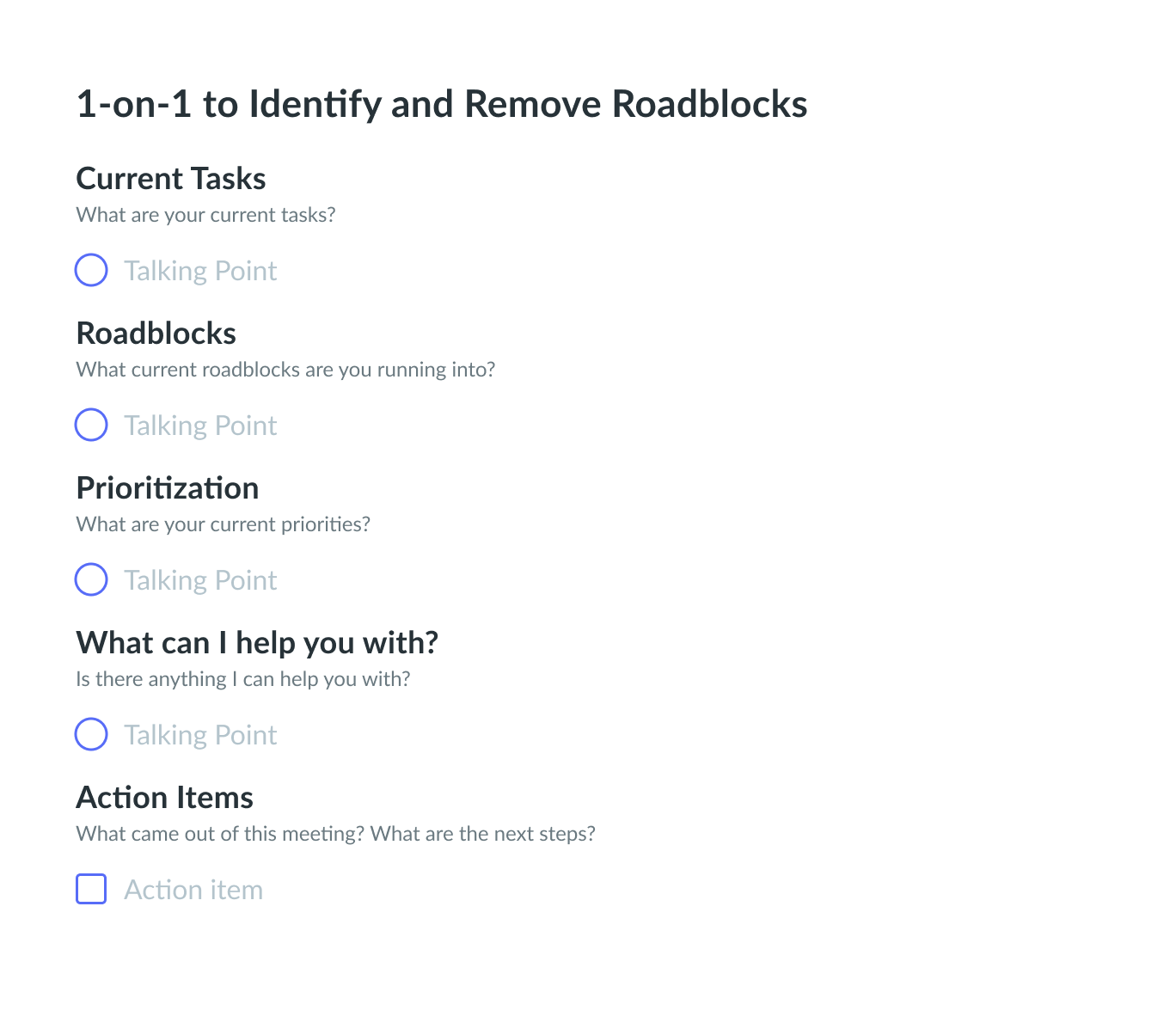Select the Prioritization section heading
Image resolution: width=1176 pixels, height=1035 pixels.
click(x=168, y=488)
